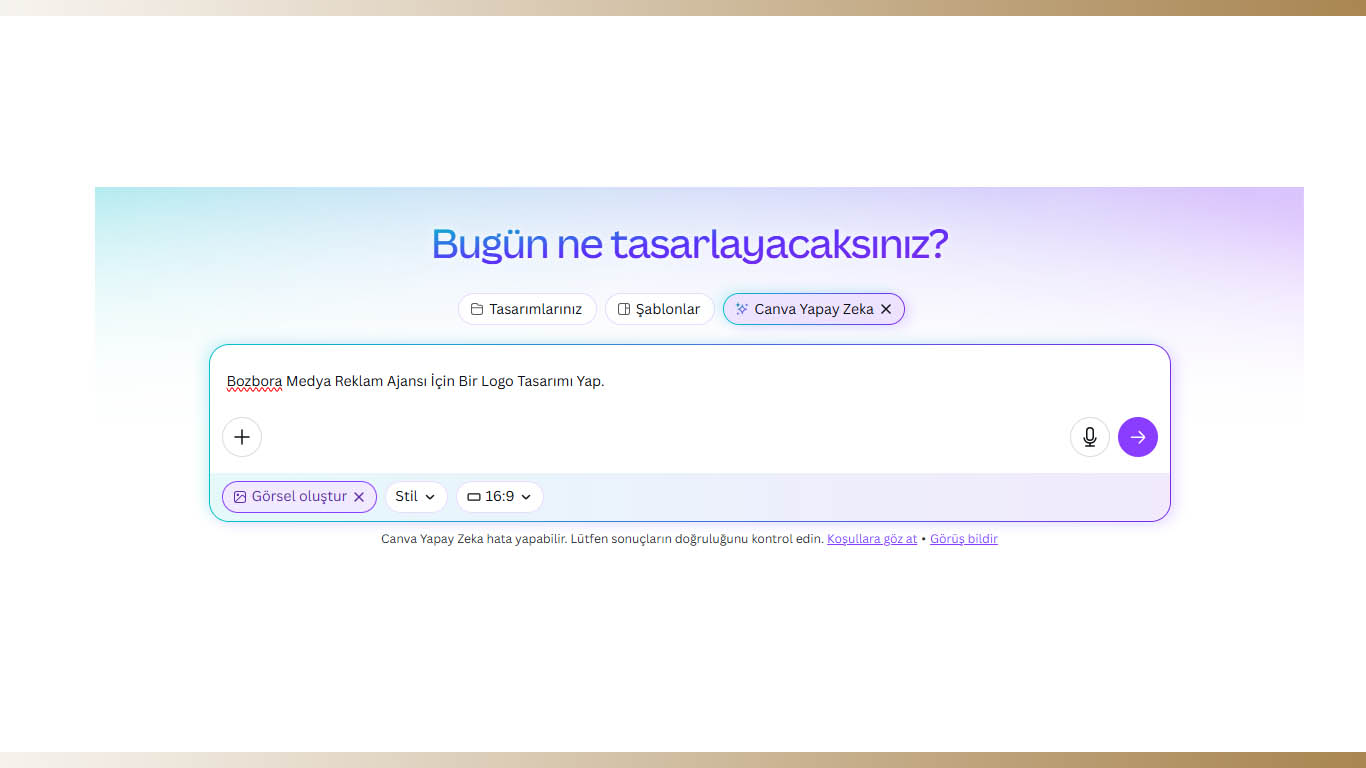1366x768 pixels.
Task: Activate the microphone voice input
Action: 1089,437
